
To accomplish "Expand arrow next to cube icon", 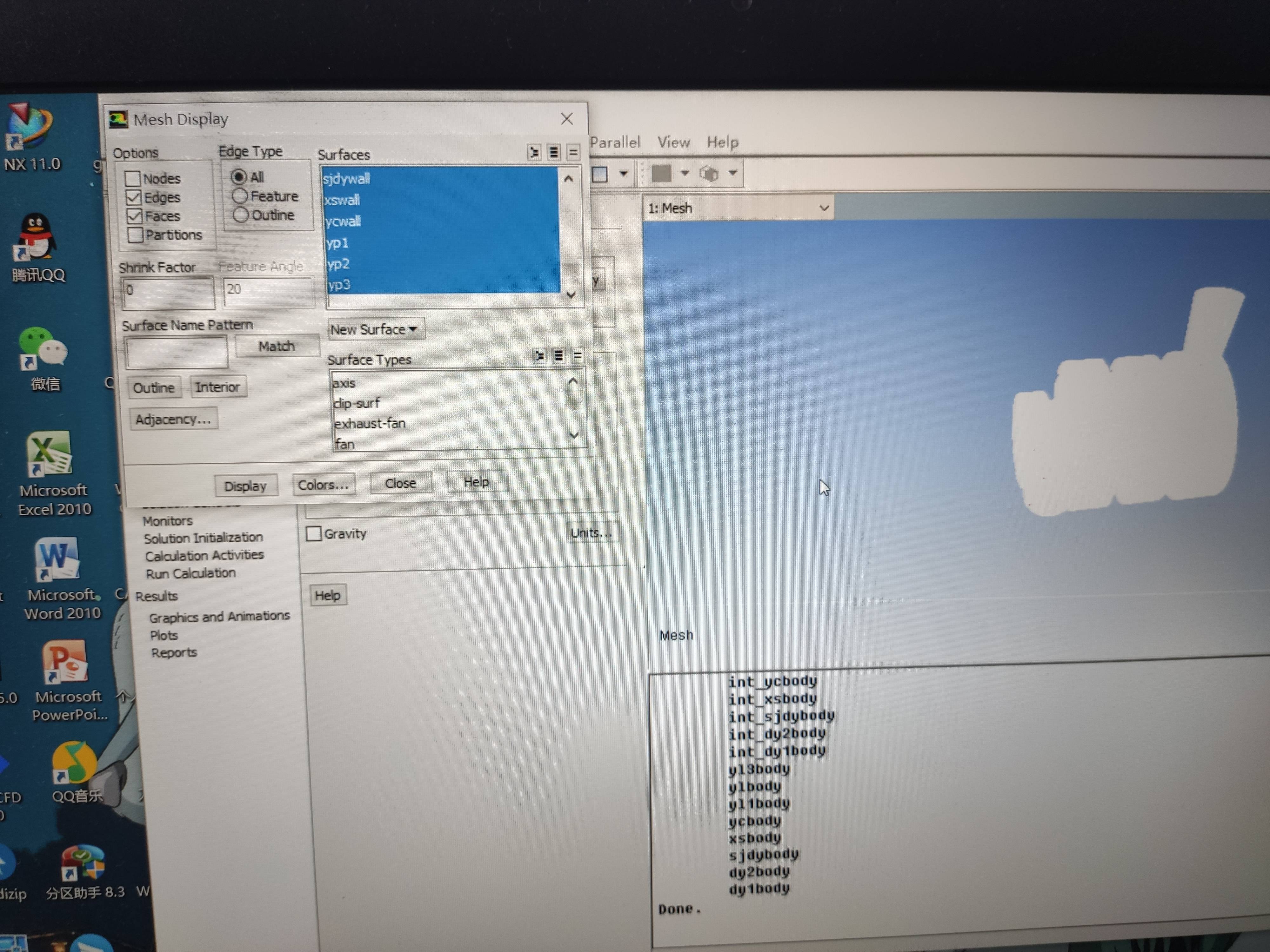I will click(732, 173).
